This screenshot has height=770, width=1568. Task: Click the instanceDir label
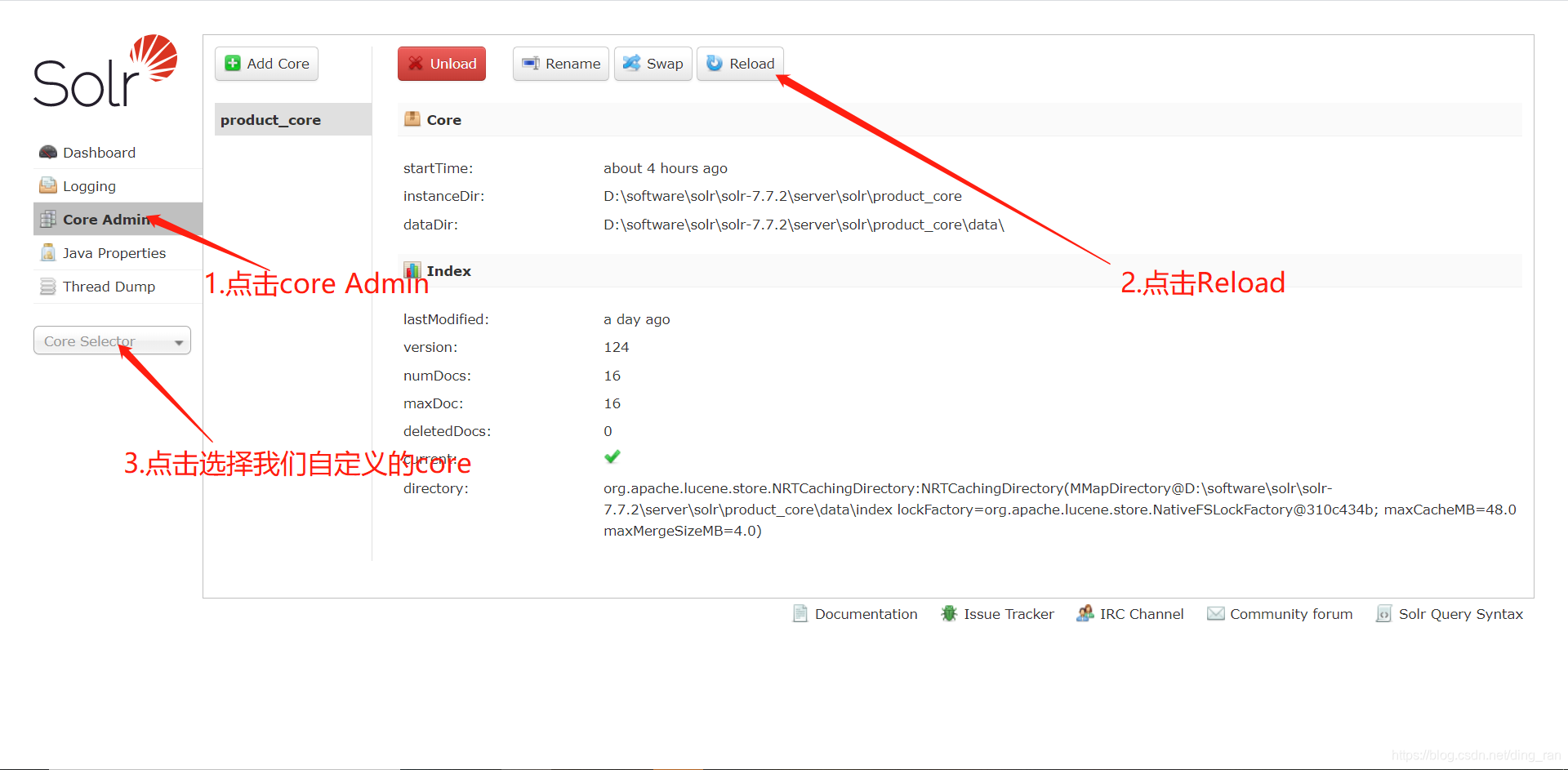point(443,196)
